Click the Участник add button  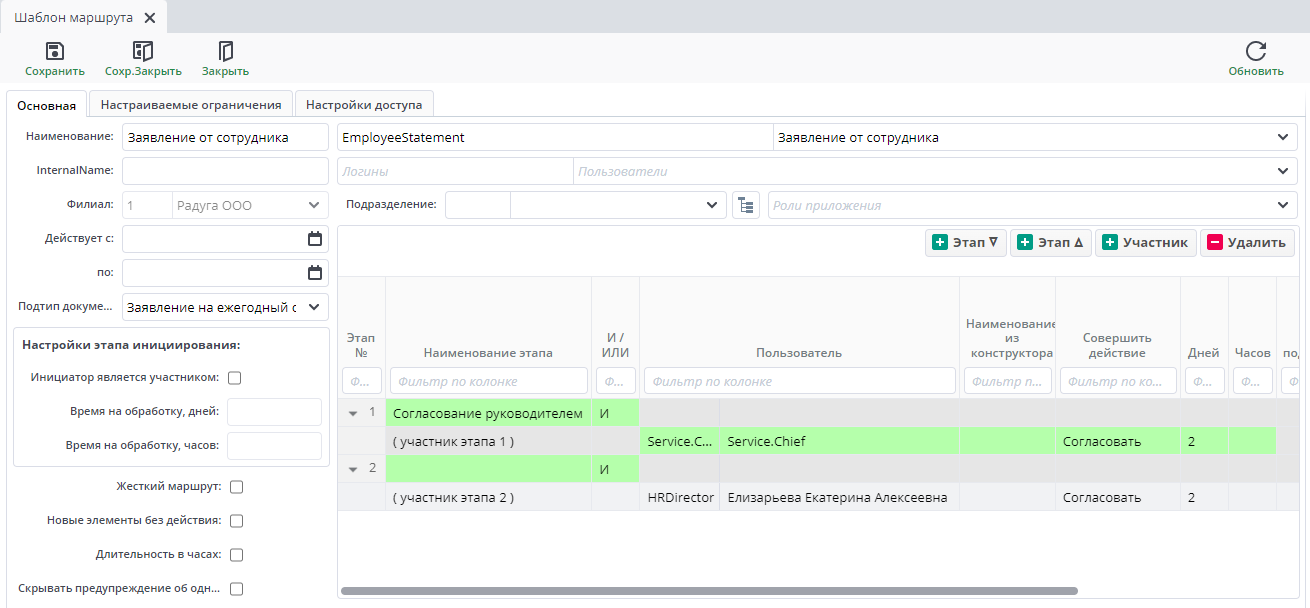pyautogui.click(x=1146, y=242)
